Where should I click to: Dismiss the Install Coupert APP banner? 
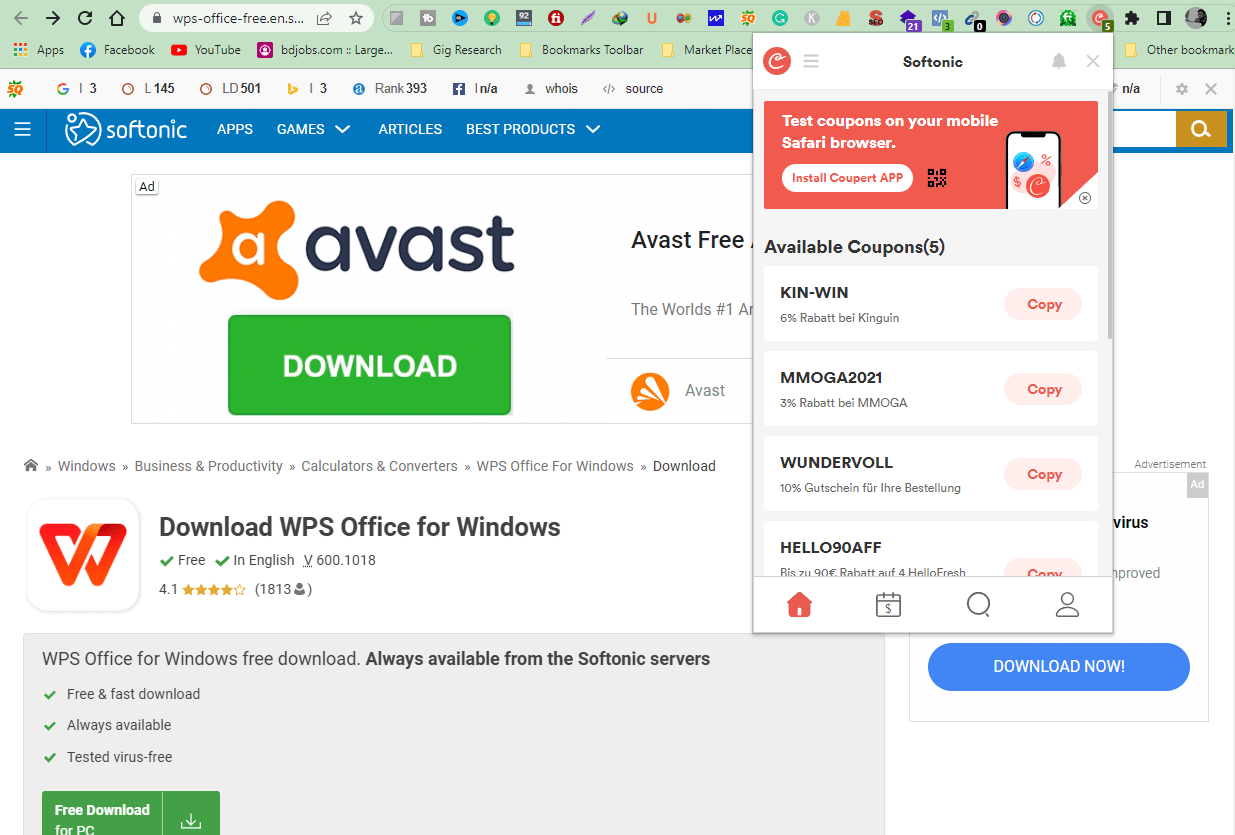coord(1084,198)
